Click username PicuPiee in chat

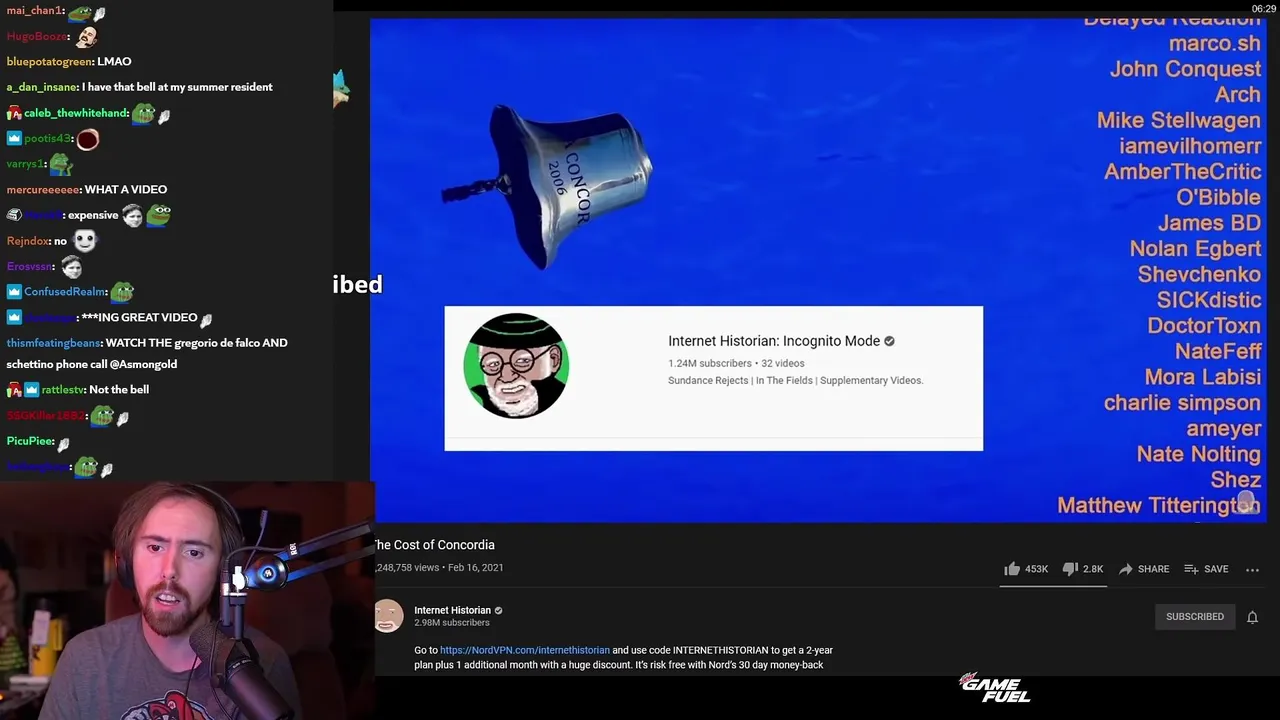[x=29, y=441]
